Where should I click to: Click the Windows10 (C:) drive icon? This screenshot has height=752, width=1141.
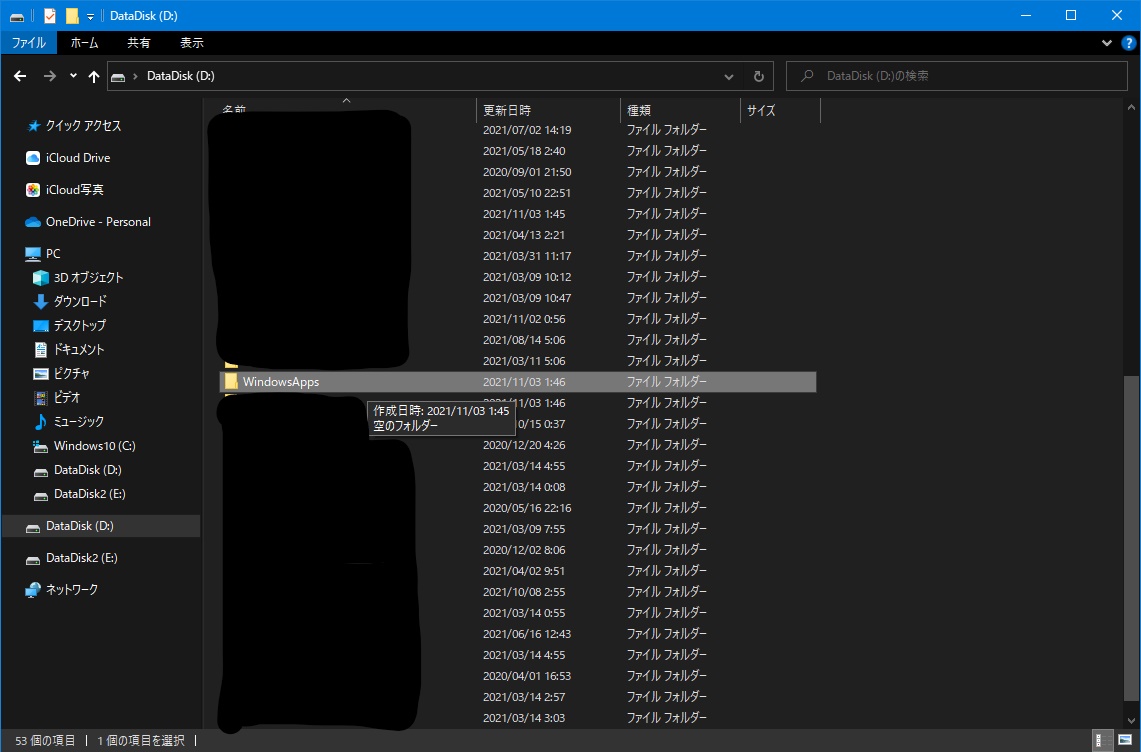pos(41,446)
